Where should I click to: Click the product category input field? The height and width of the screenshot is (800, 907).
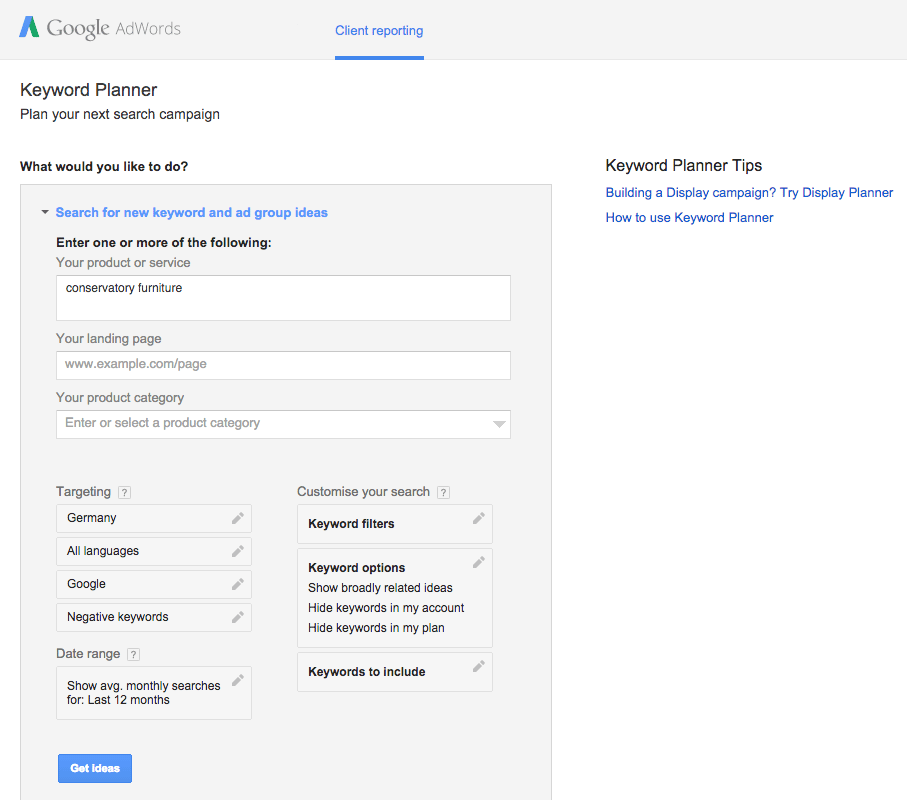[283, 425]
